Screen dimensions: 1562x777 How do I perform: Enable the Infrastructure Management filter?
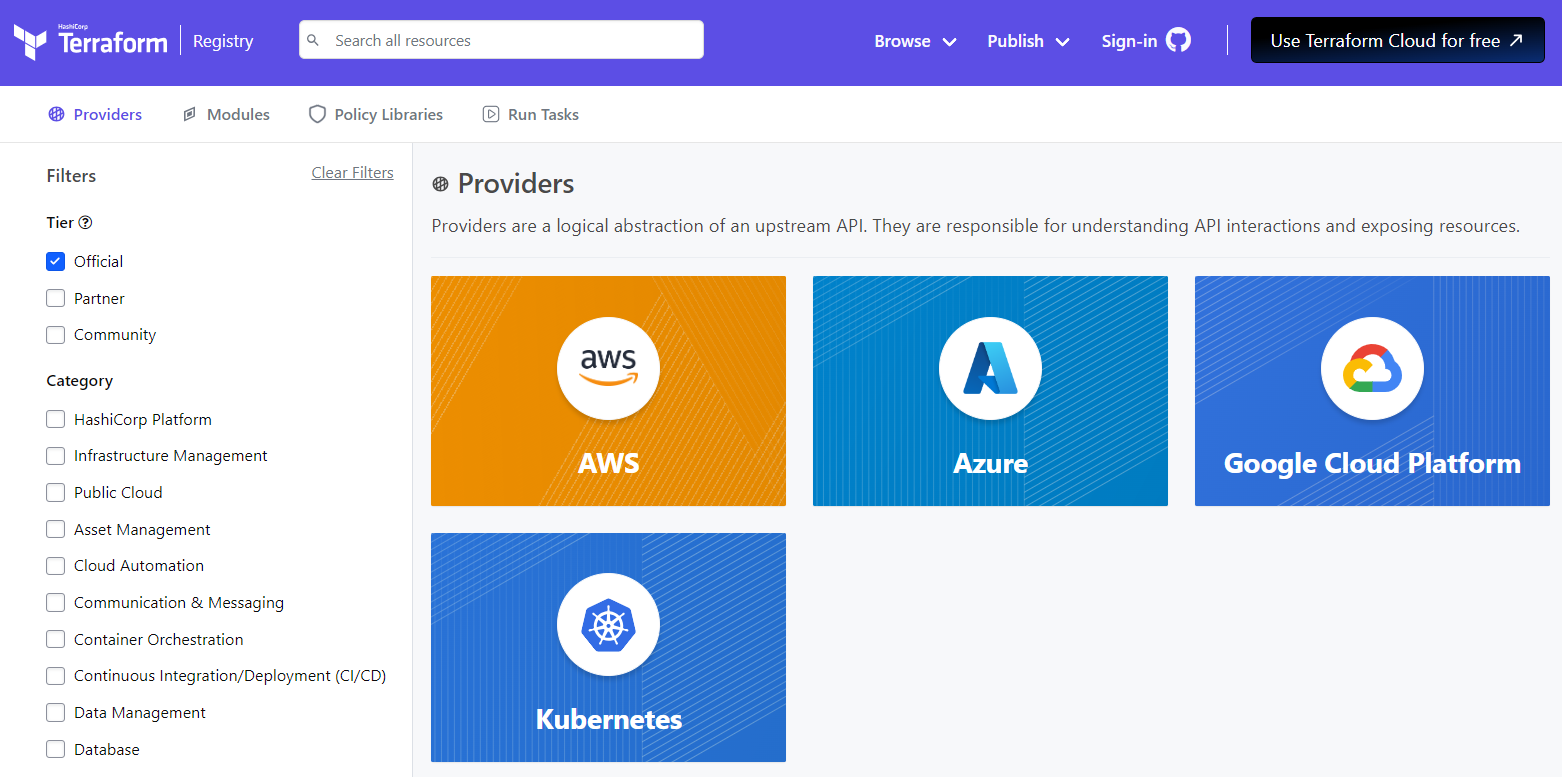56,456
